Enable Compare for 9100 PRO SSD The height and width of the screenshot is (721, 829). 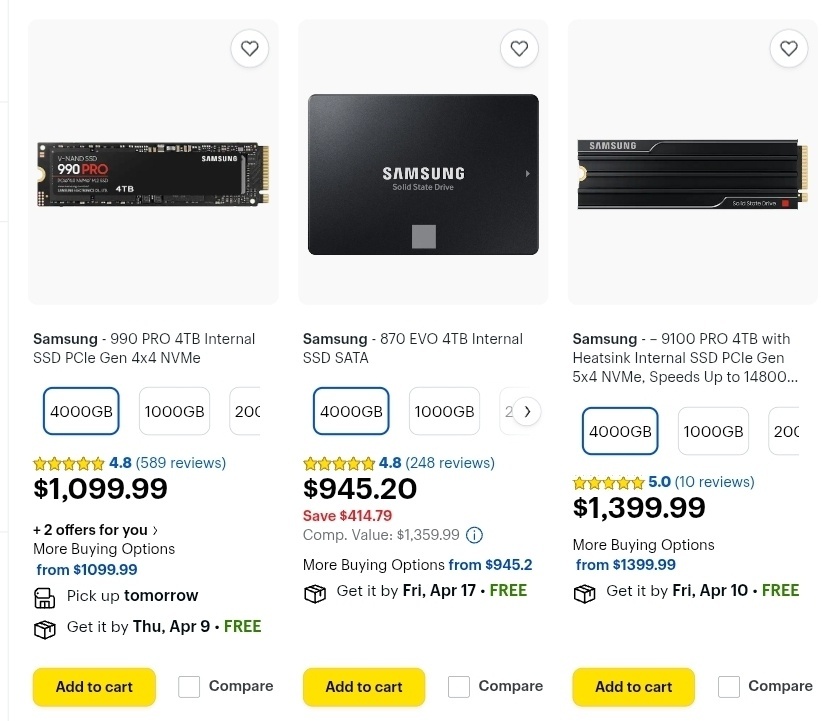[729, 687]
